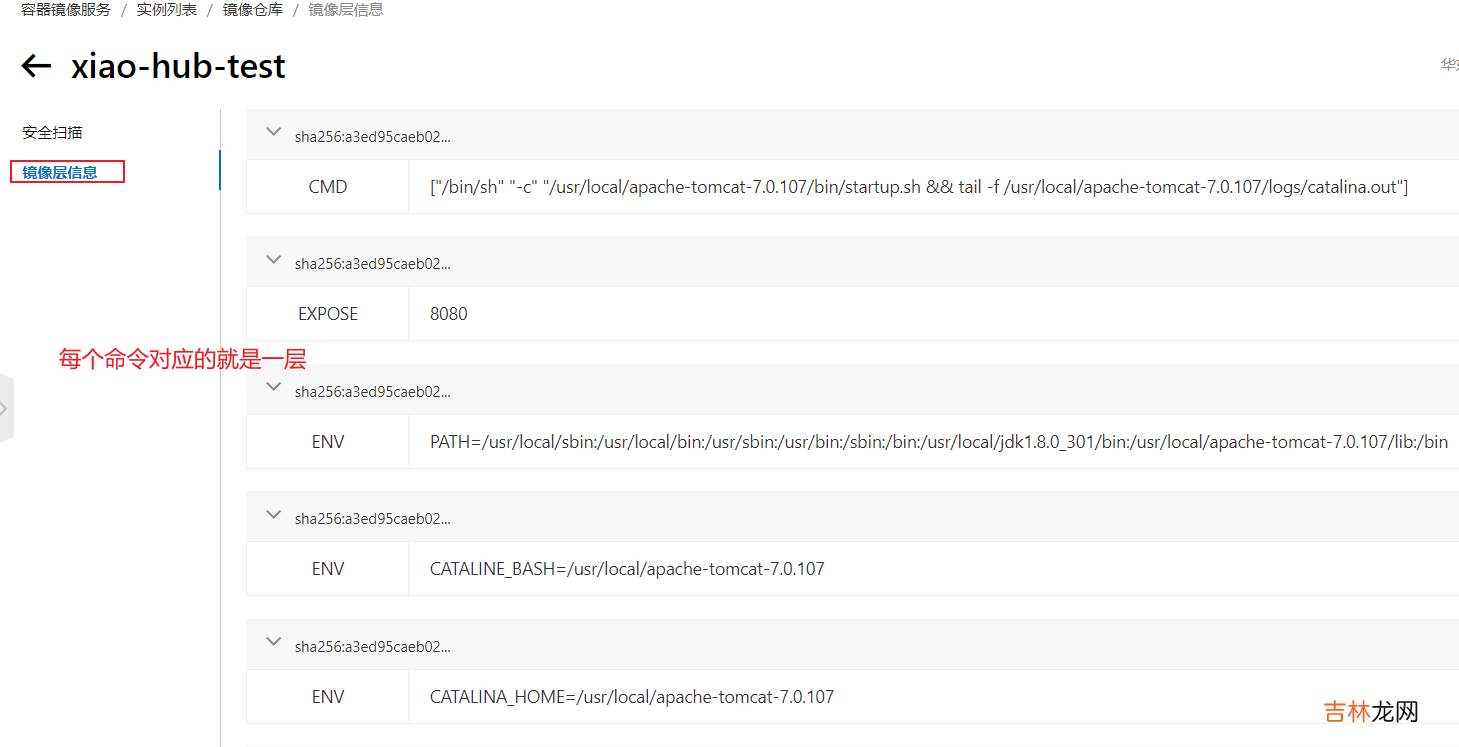
Task: Toggle chevron above the CATALINA_HOME ENV row
Action: click(x=273, y=643)
